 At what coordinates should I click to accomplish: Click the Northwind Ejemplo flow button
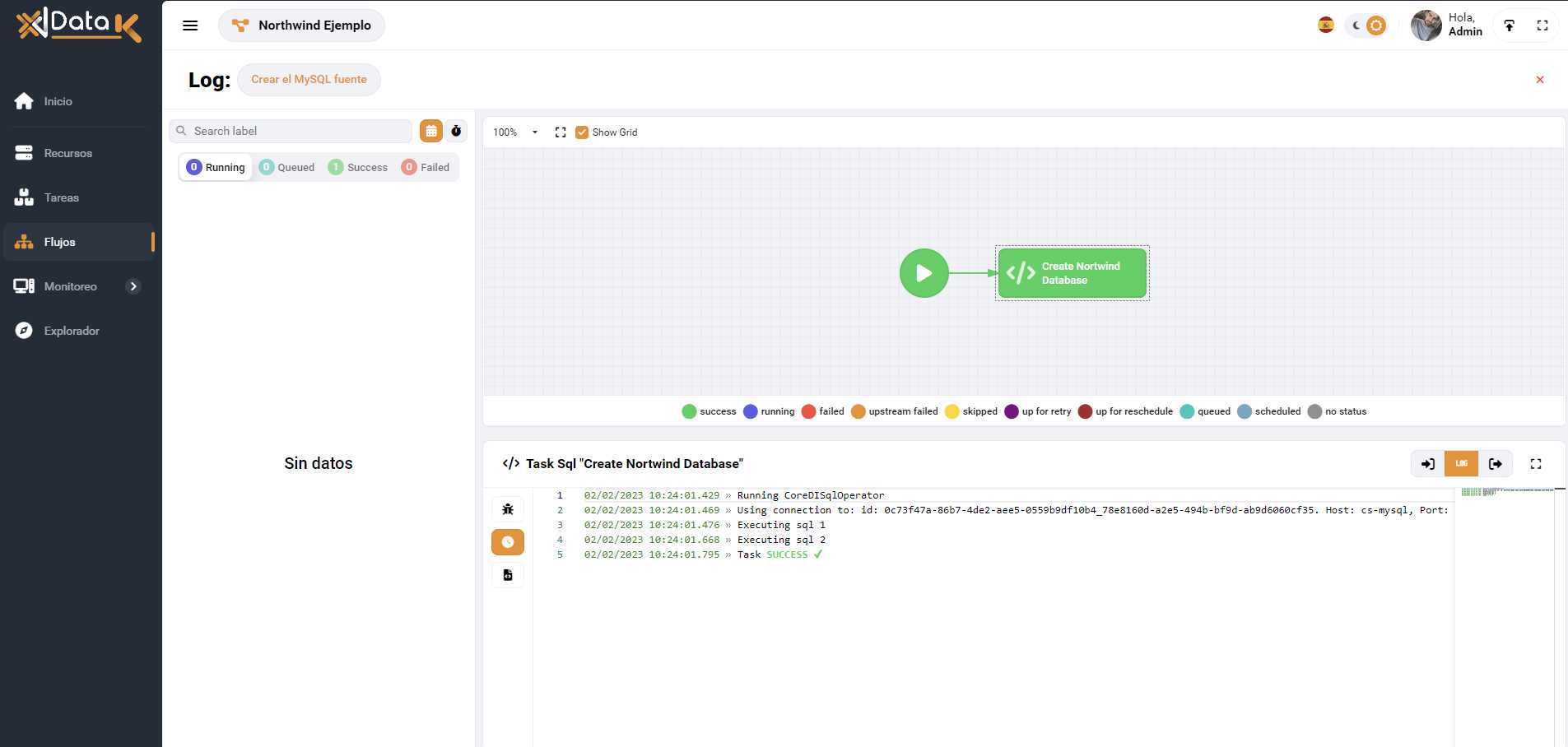click(x=301, y=26)
